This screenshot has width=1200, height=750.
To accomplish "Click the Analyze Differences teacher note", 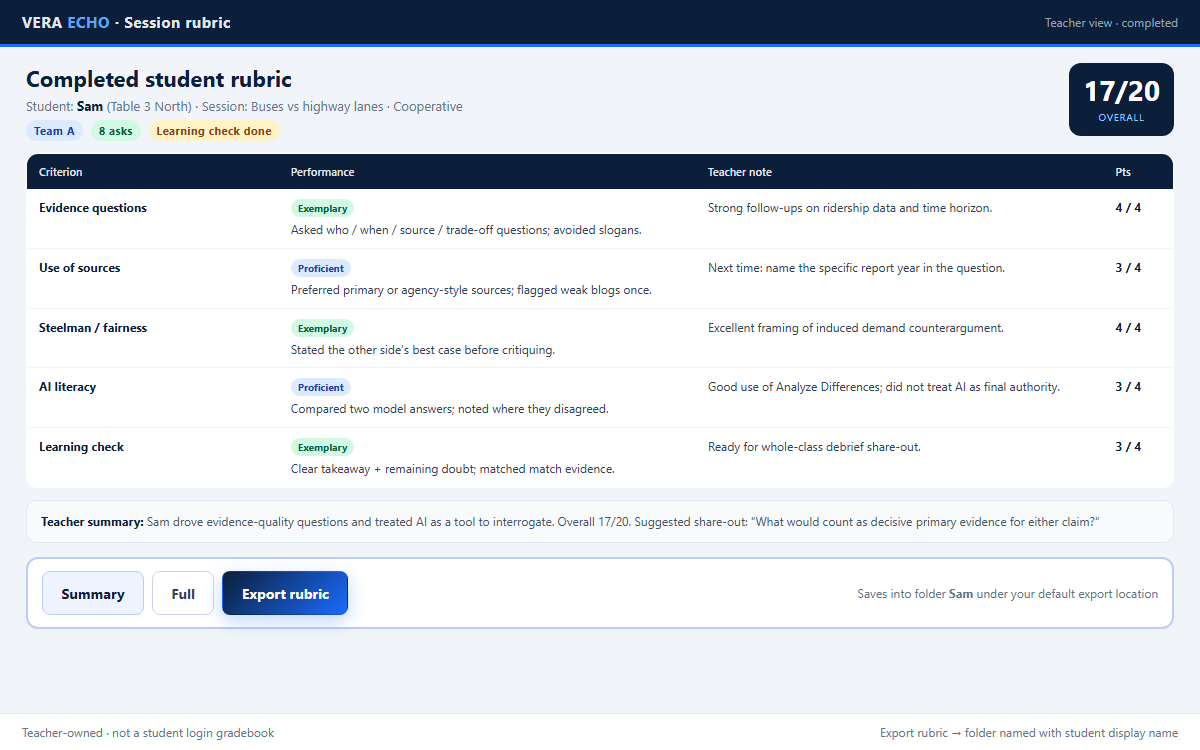I will point(884,387).
